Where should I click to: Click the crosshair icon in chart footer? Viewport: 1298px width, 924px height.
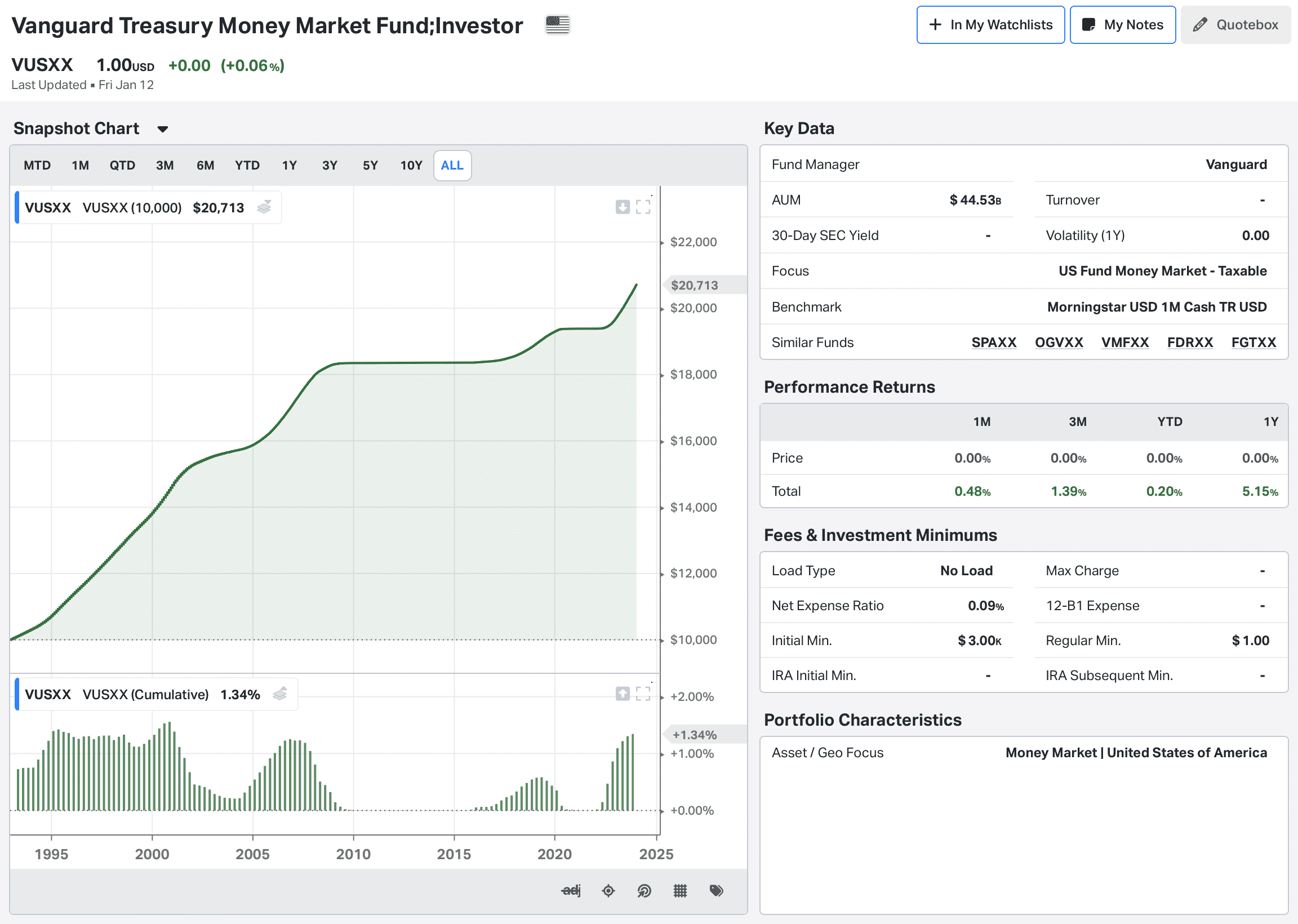608,890
